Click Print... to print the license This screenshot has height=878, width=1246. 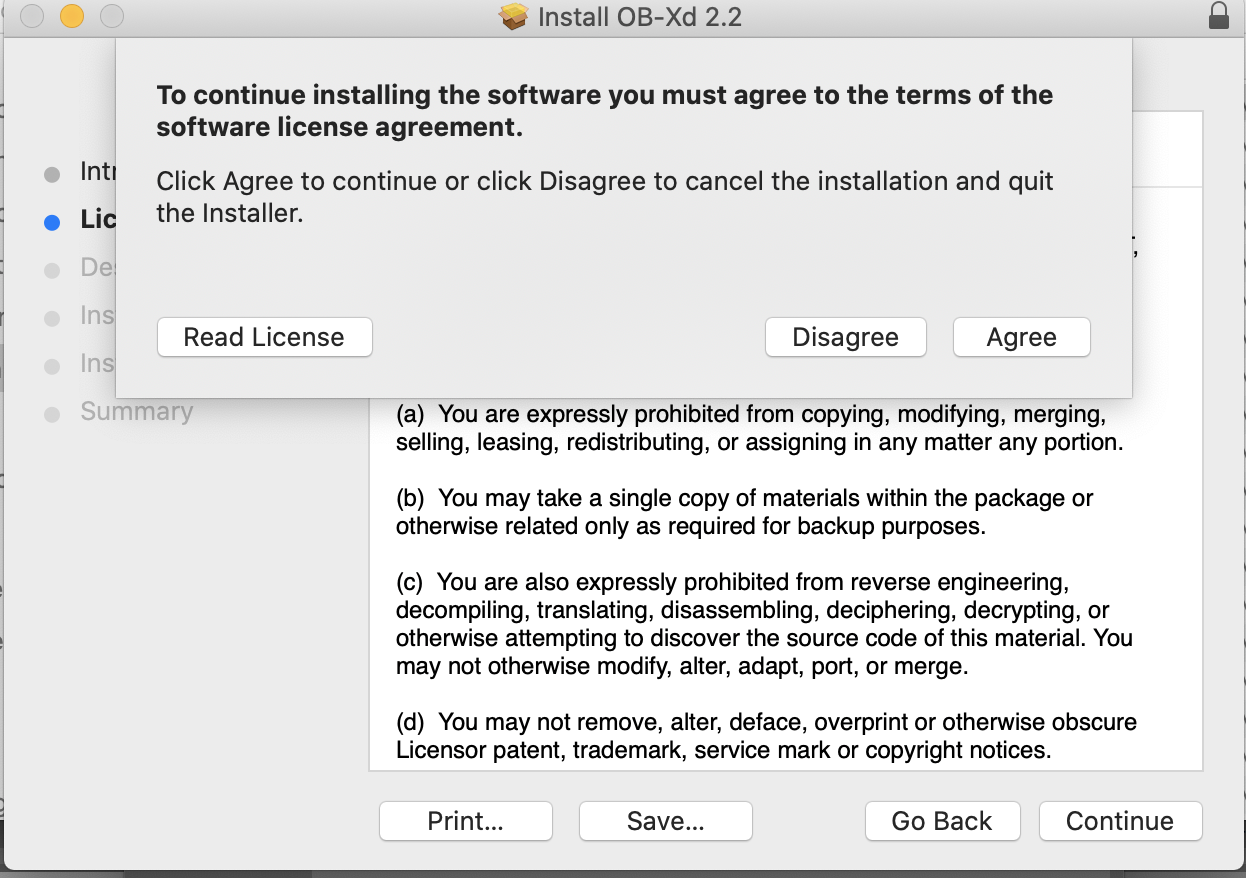[x=465, y=821]
